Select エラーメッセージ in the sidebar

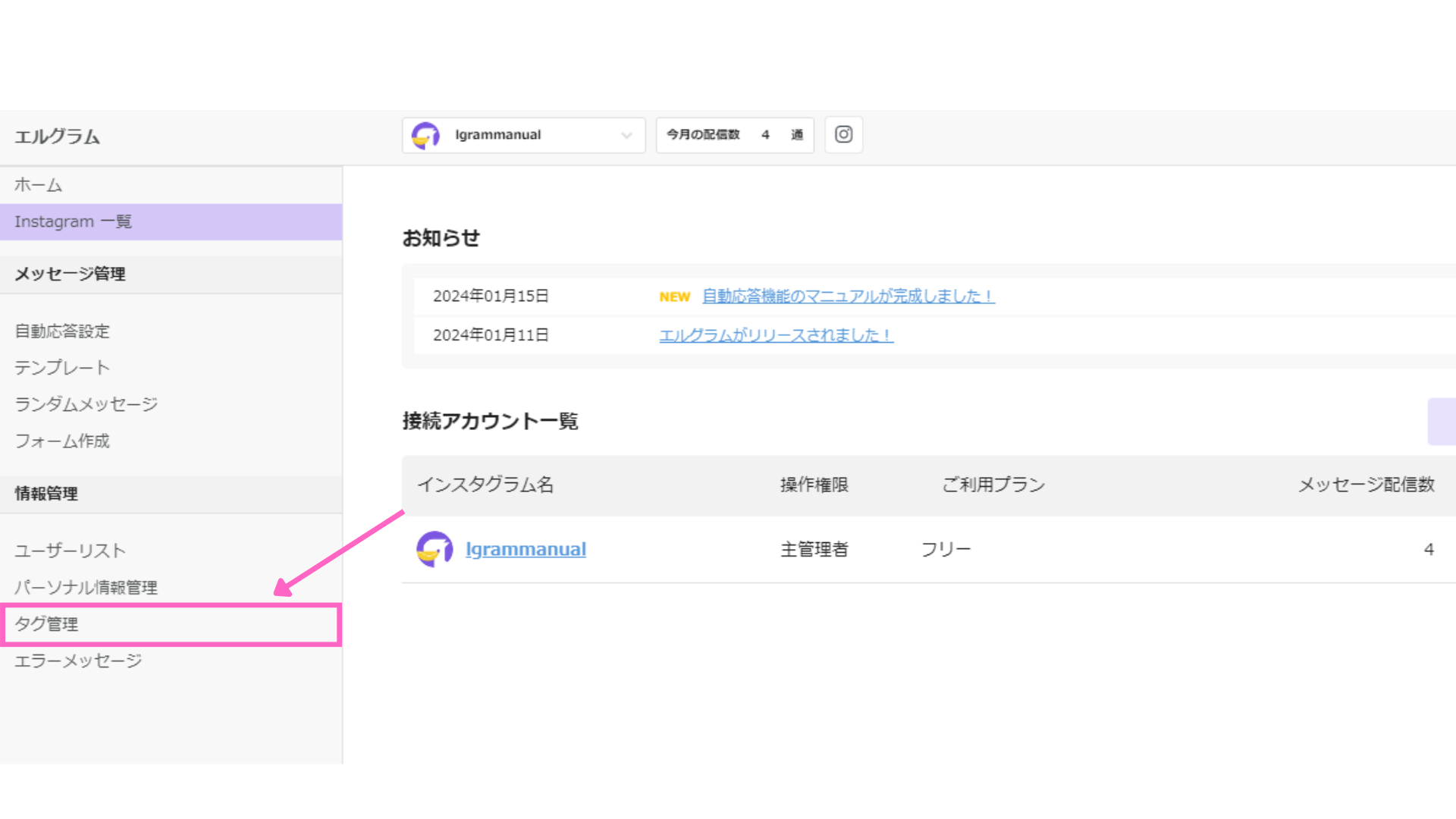78,661
